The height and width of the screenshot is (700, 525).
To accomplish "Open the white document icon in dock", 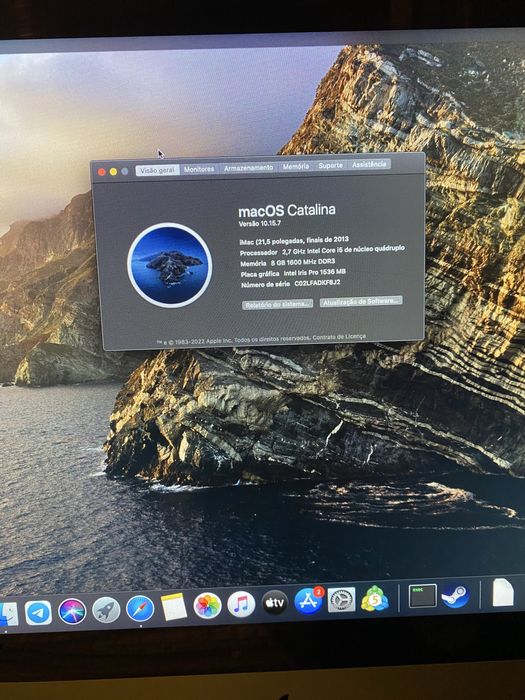I will [x=503, y=593].
